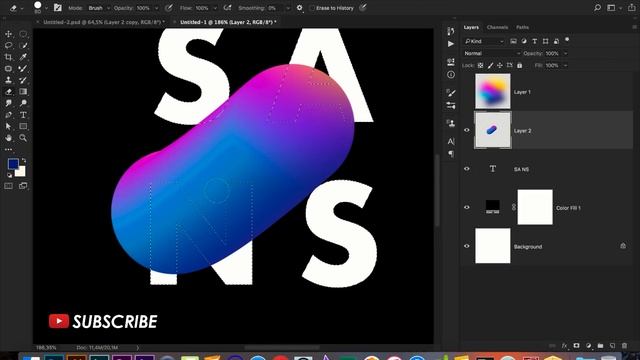Toggle pressure for opacity
Screen dimensions: 640x360
[169, 8]
